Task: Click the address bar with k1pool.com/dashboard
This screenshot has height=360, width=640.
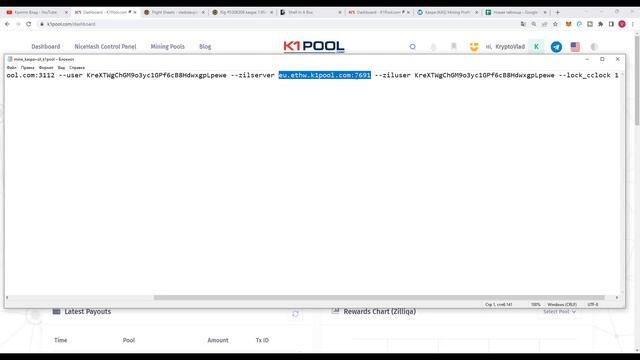Action: (x=278, y=24)
